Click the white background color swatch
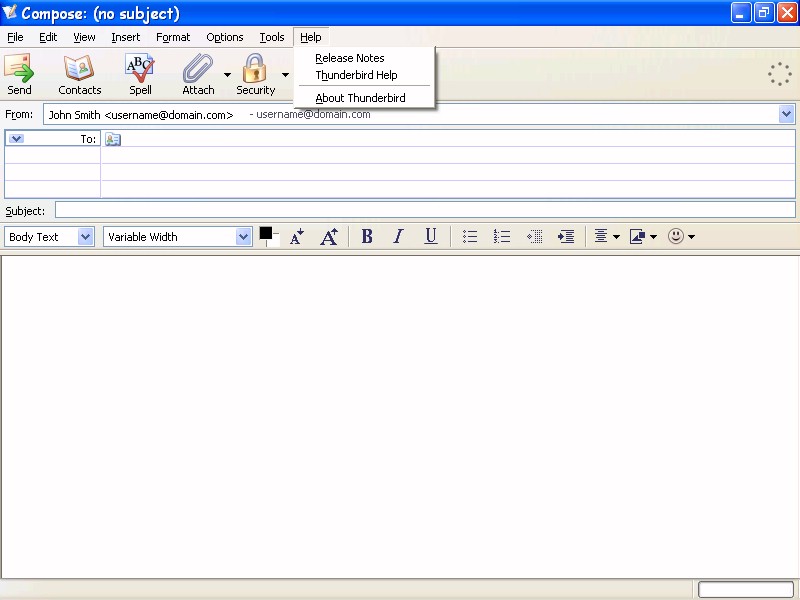The image size is (800, 600). click(274, 241)
